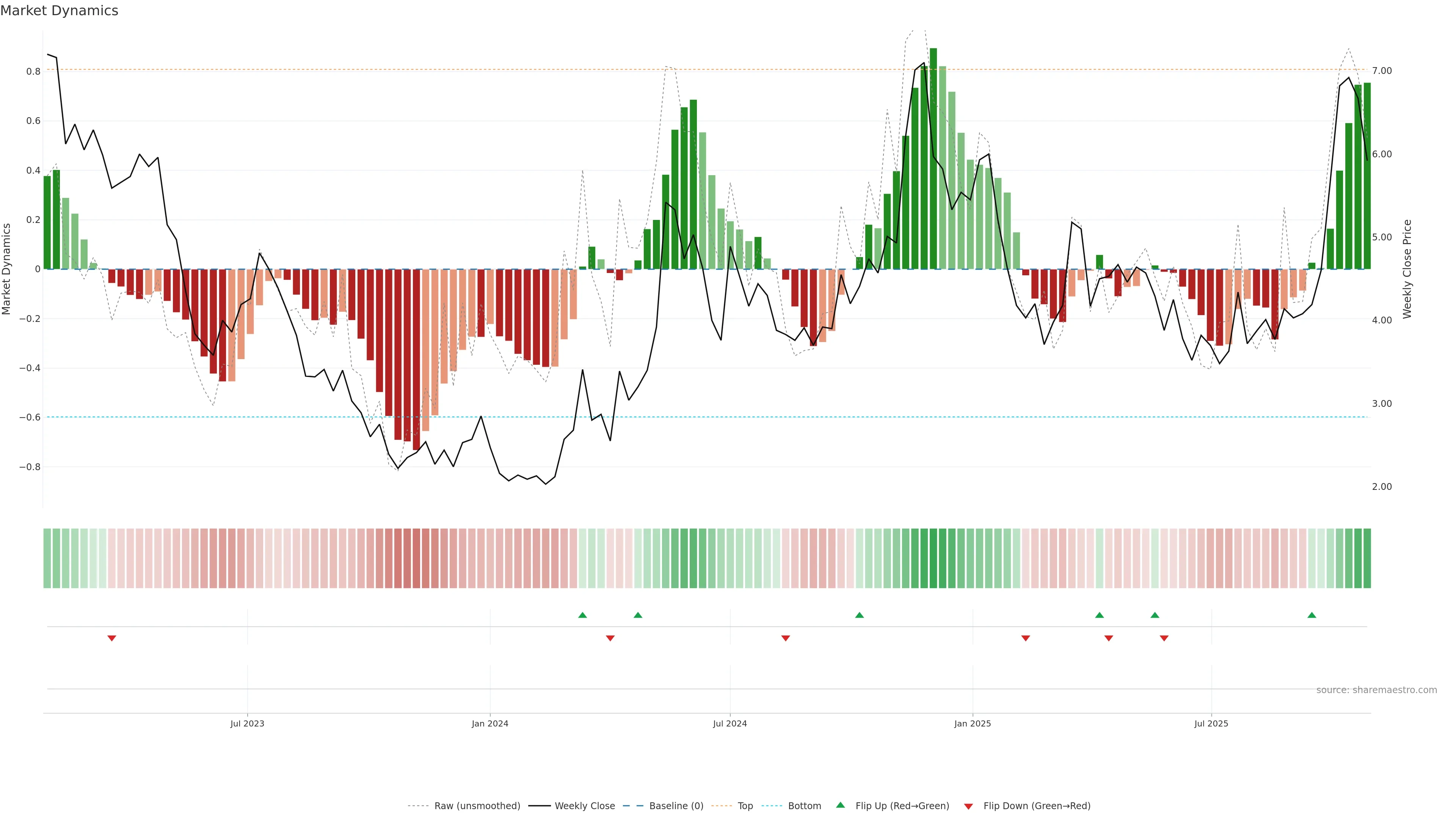Viewport: 1456px width, 819px height.
Task: Click the 7.00 tick on the right price axis
Action: click(1381, 71)
